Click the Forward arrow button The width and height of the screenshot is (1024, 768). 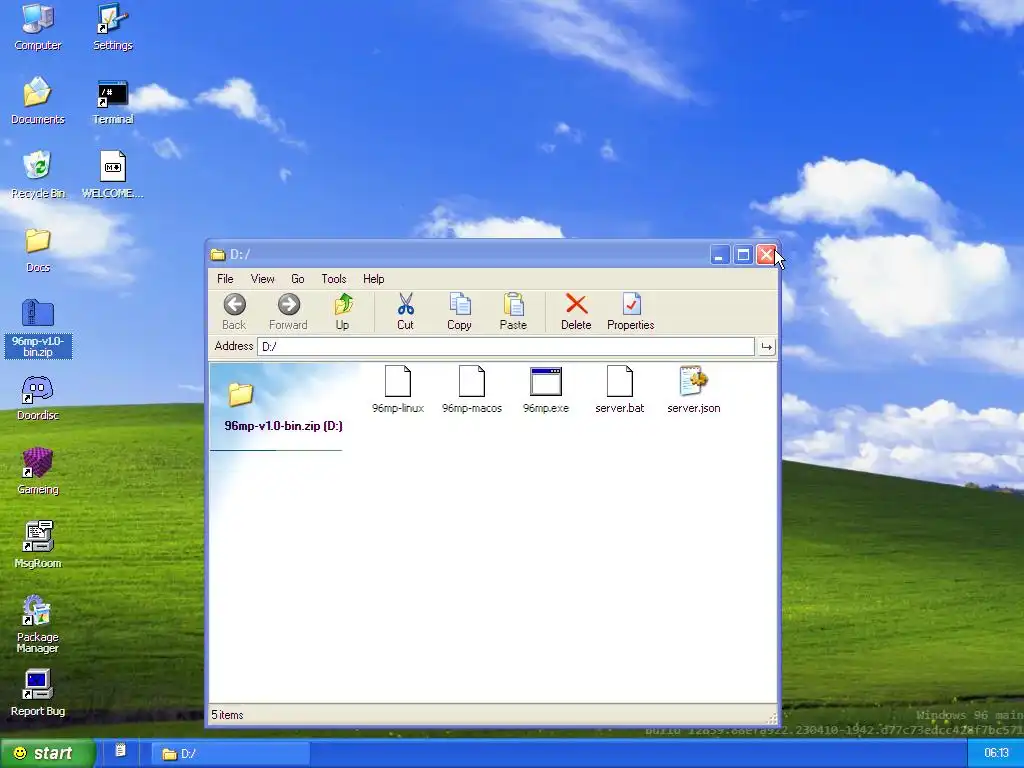(x=288, y=312)
